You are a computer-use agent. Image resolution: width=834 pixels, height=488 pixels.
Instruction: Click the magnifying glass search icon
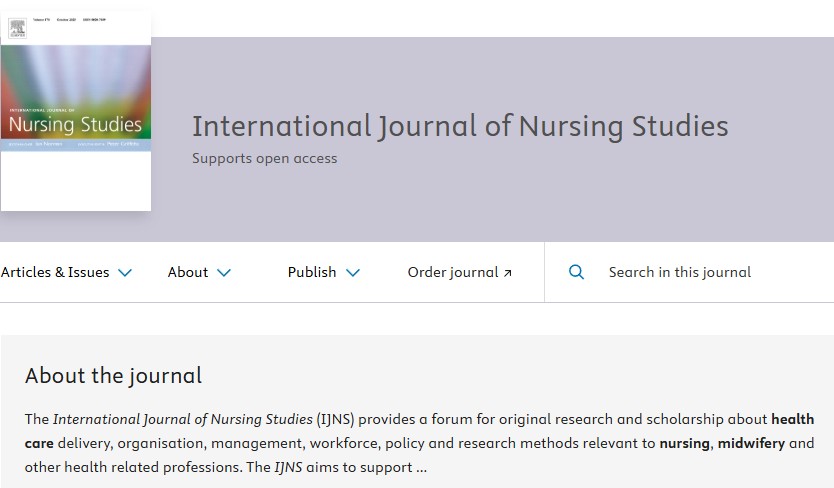[576, 272]
